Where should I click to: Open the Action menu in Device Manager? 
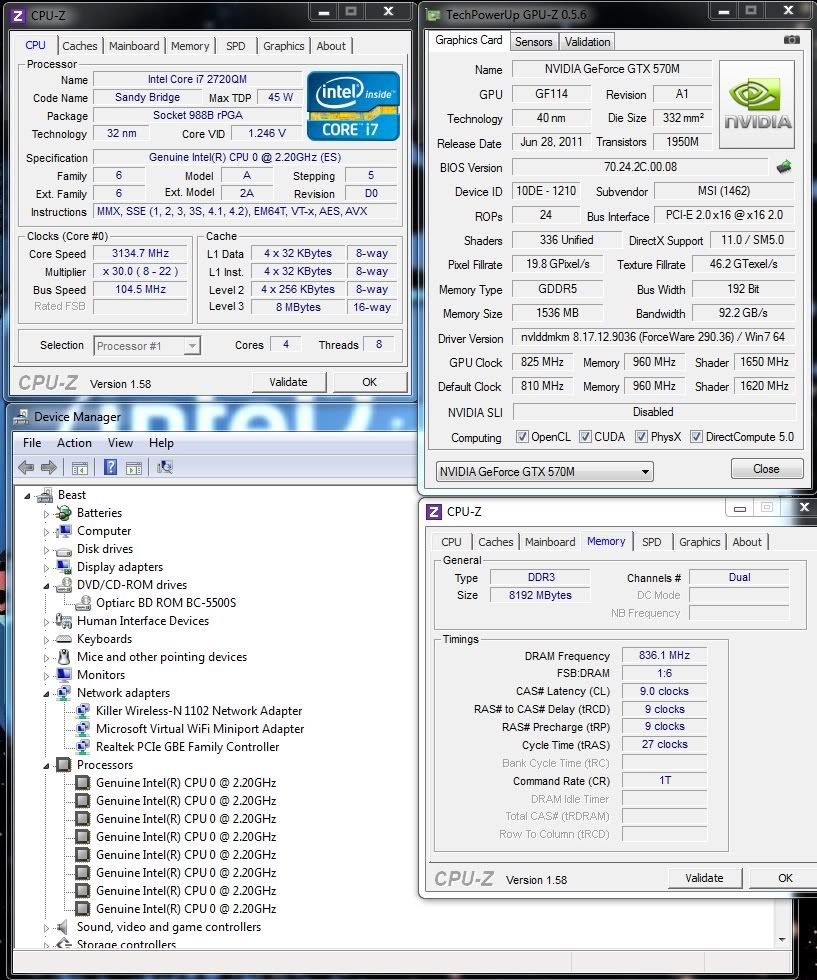click(74, 443)
